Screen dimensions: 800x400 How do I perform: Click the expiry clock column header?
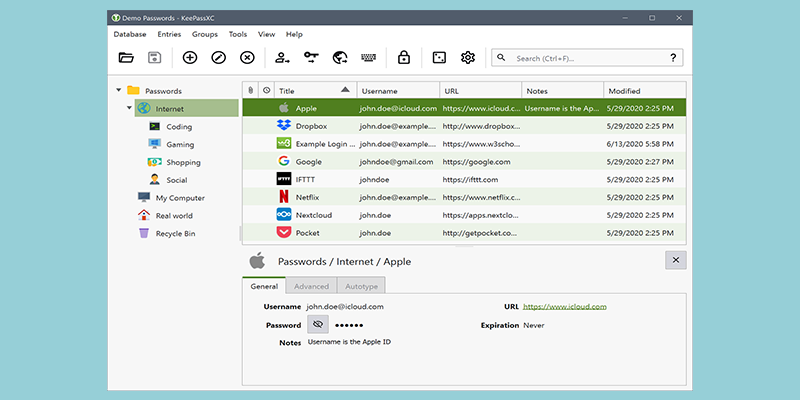point(266,90)
